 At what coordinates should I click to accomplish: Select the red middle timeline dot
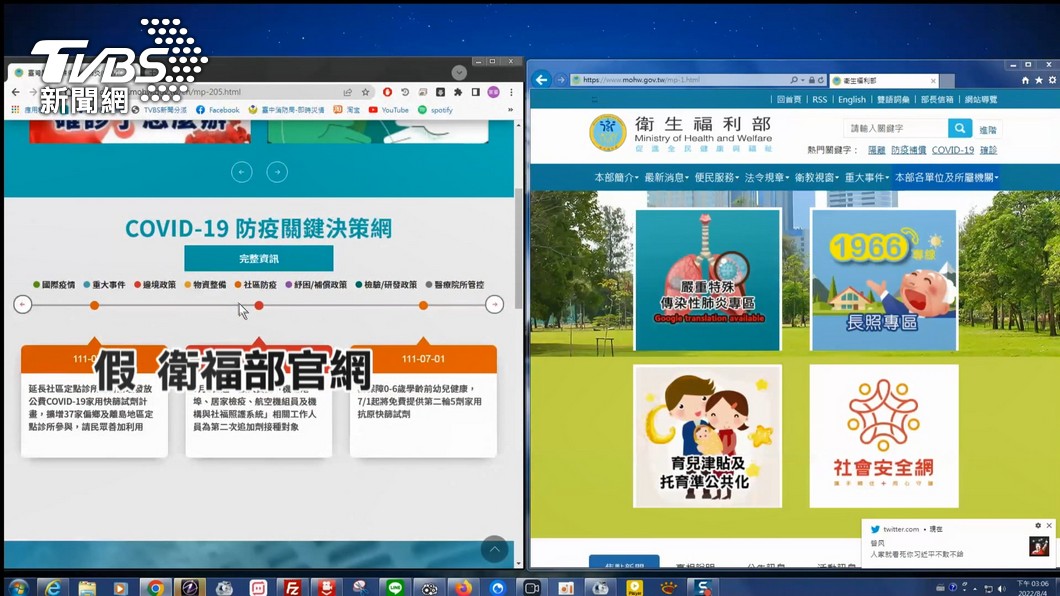pyautogui.click(x=259, y=305)
